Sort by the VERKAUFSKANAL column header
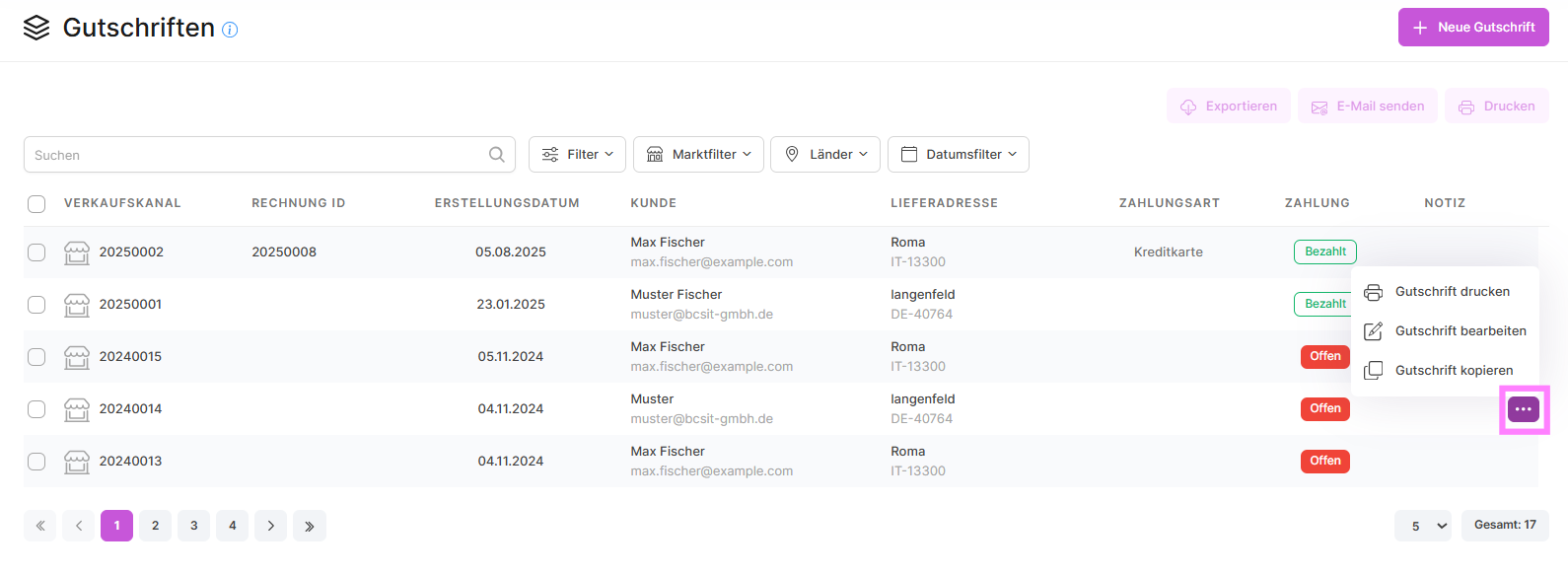Viewport: 1568px width, 575px height. tap(122, 203)
